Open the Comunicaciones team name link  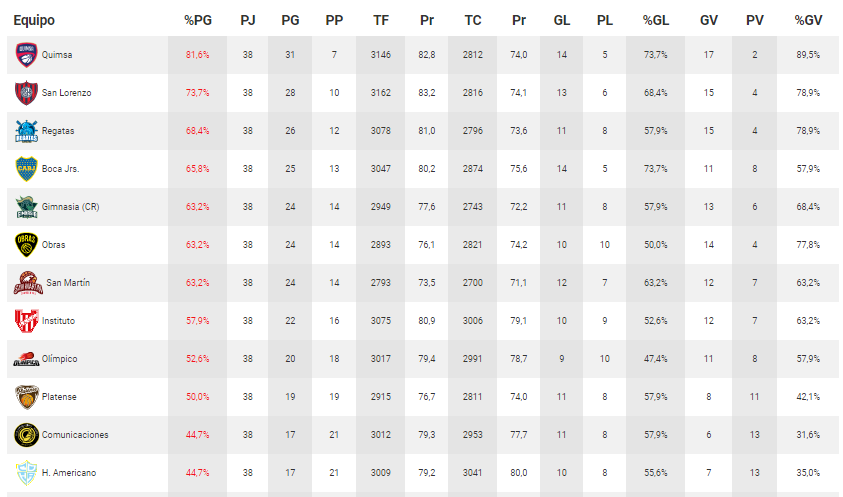click(x=75, y=435)
